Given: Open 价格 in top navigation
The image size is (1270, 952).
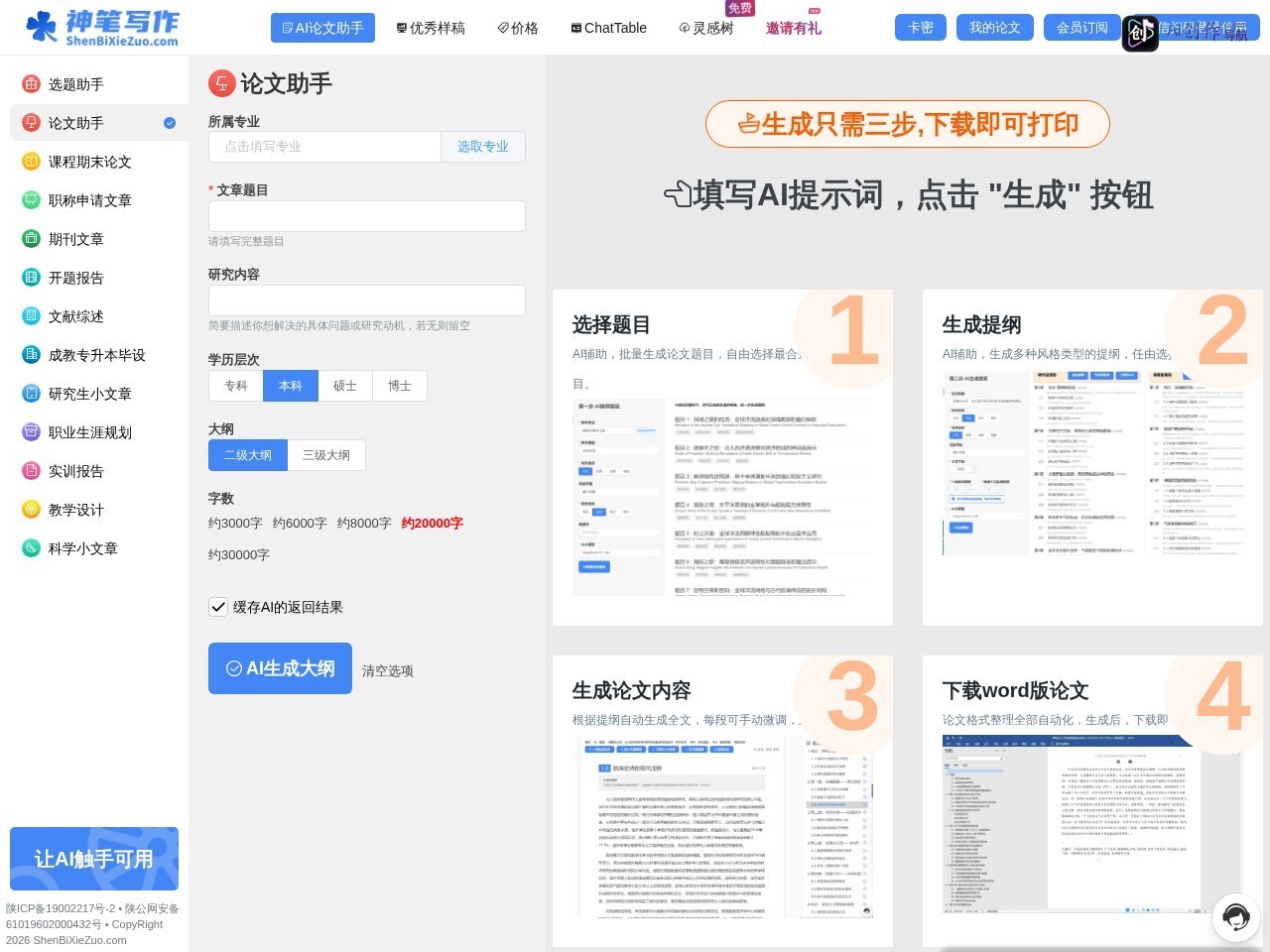Looking at the screenshot, I should point(518,28).
